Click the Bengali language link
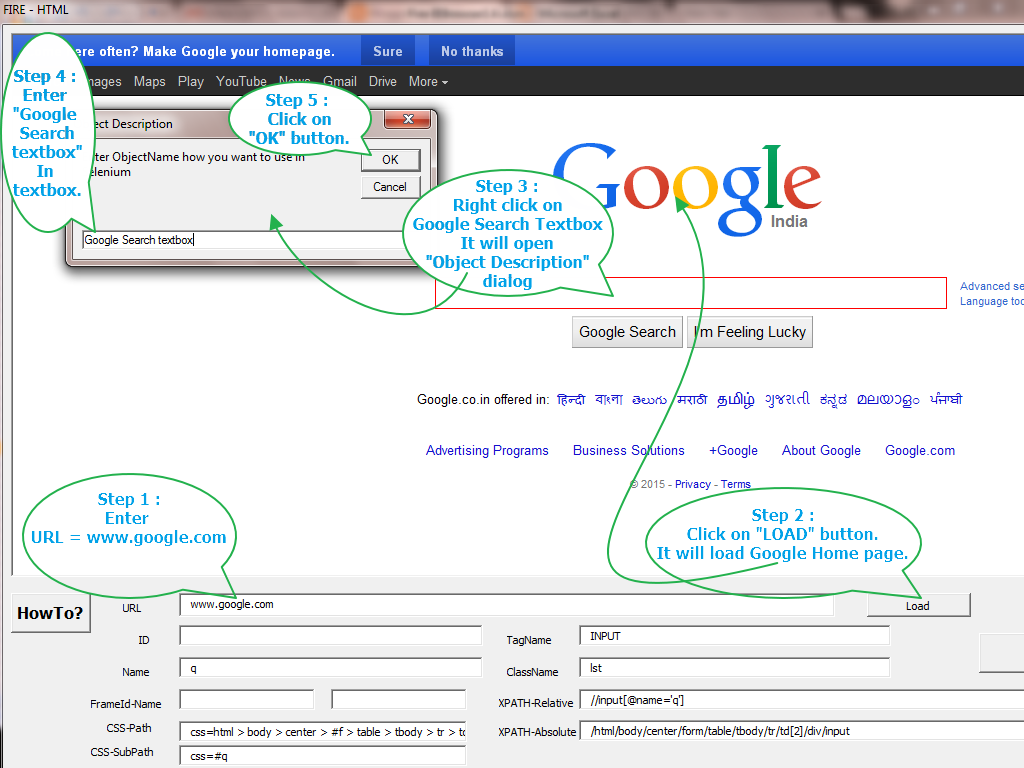This screenshot has width=1024, height=768. point(609,400)
